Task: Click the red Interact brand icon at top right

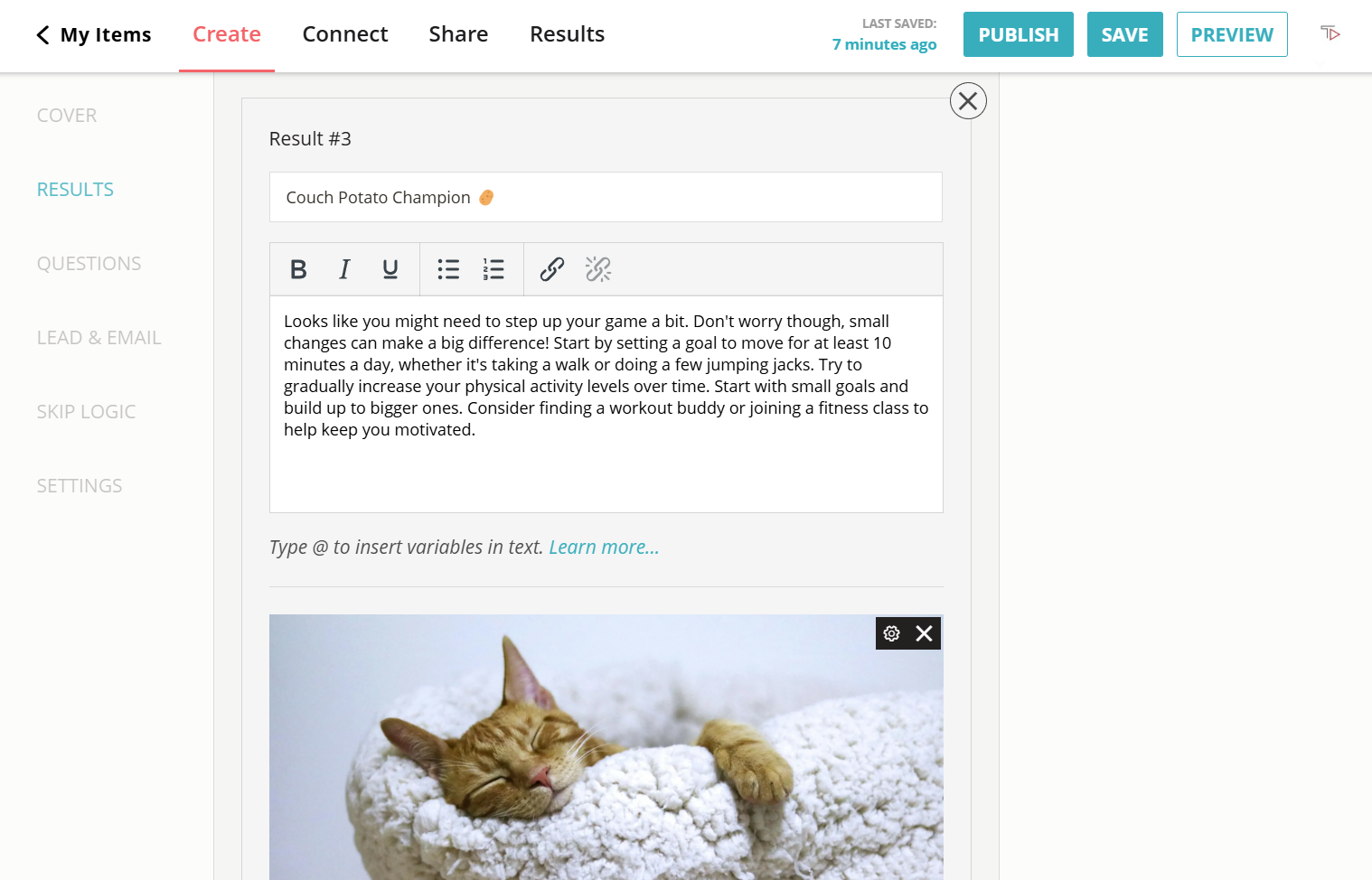Action: tap(1330, 33)
